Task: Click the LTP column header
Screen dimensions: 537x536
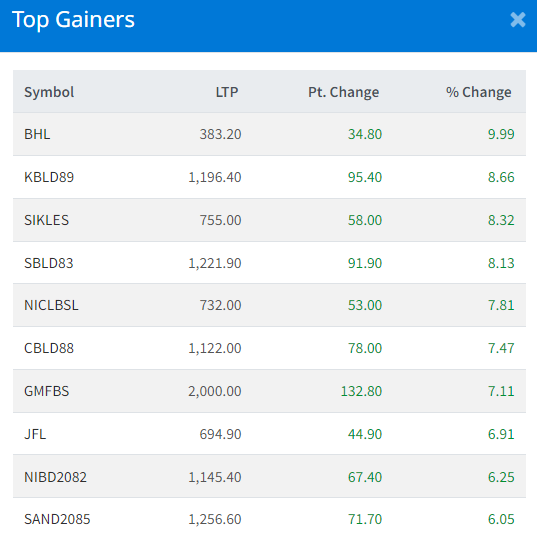Action: (x=227, y=92)
